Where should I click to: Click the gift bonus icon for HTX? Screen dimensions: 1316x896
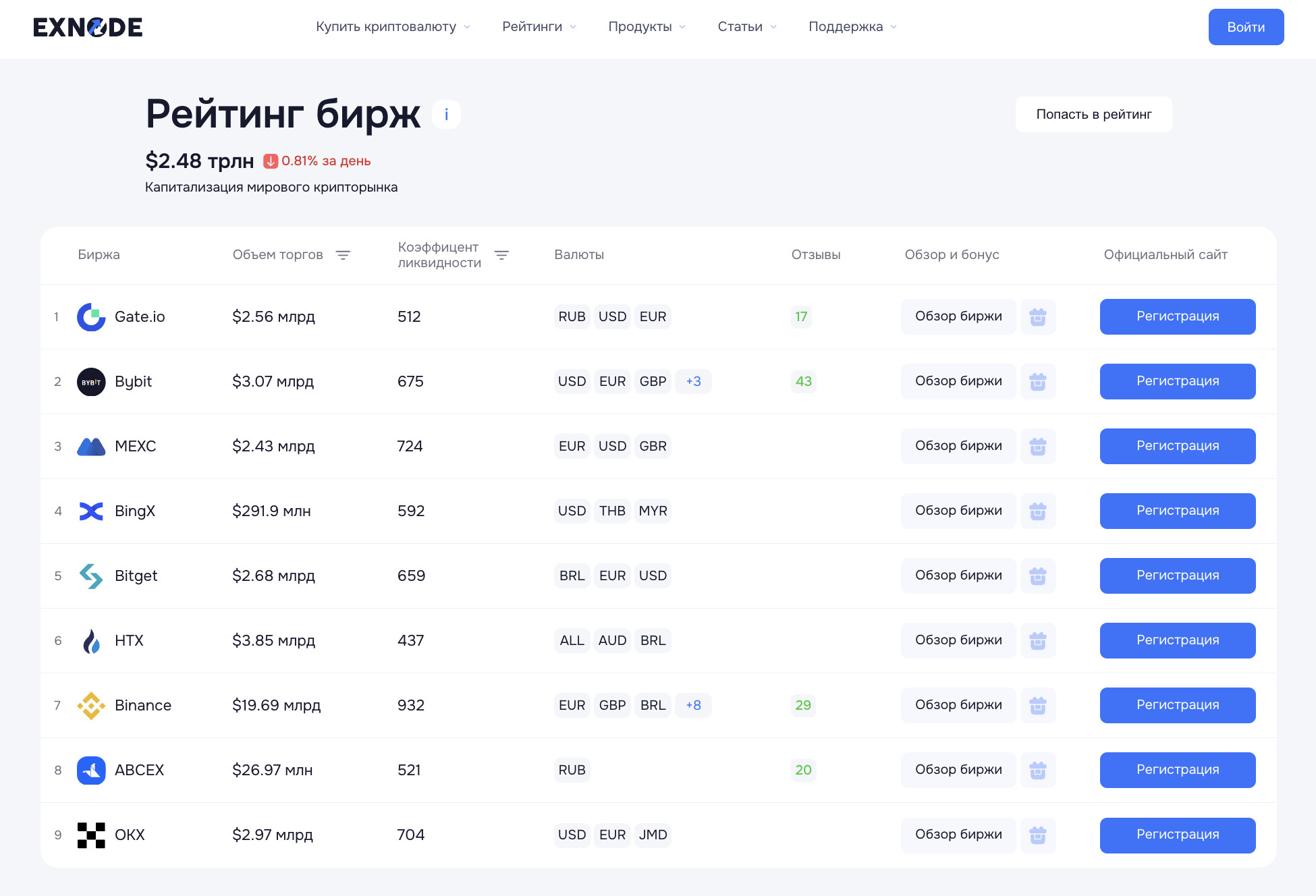coord(1037,640)
